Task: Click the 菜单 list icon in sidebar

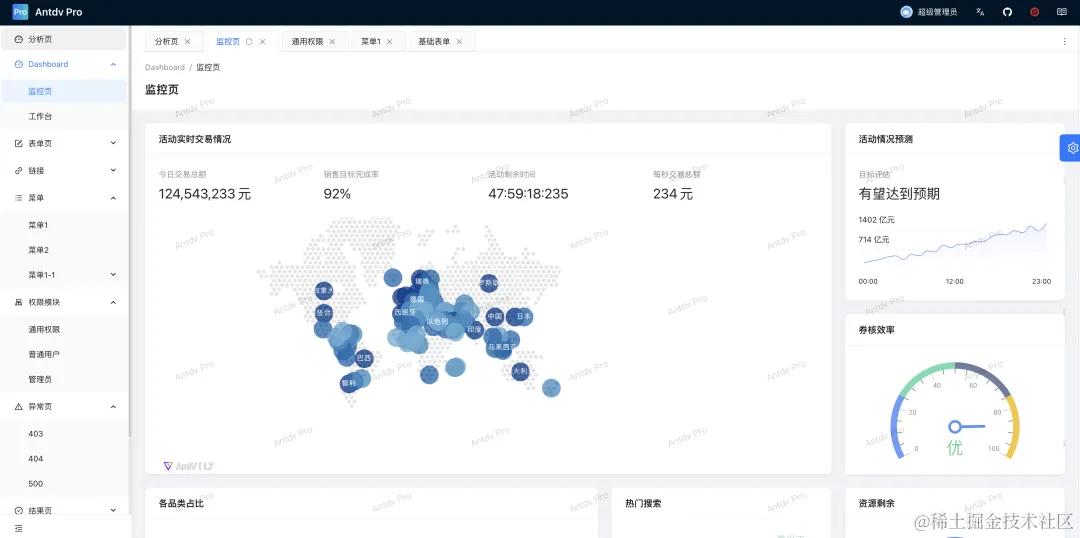Action: [x=19, y=198]
